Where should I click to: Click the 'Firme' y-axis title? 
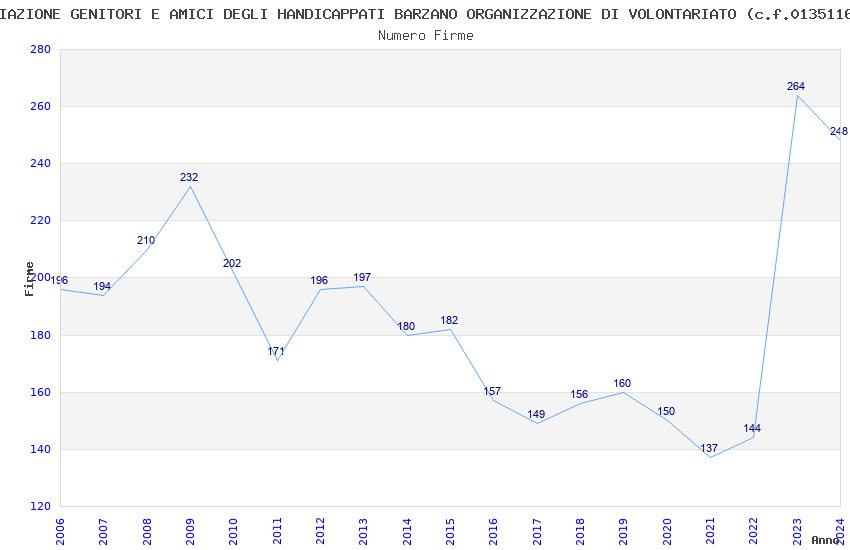point(29,279)
